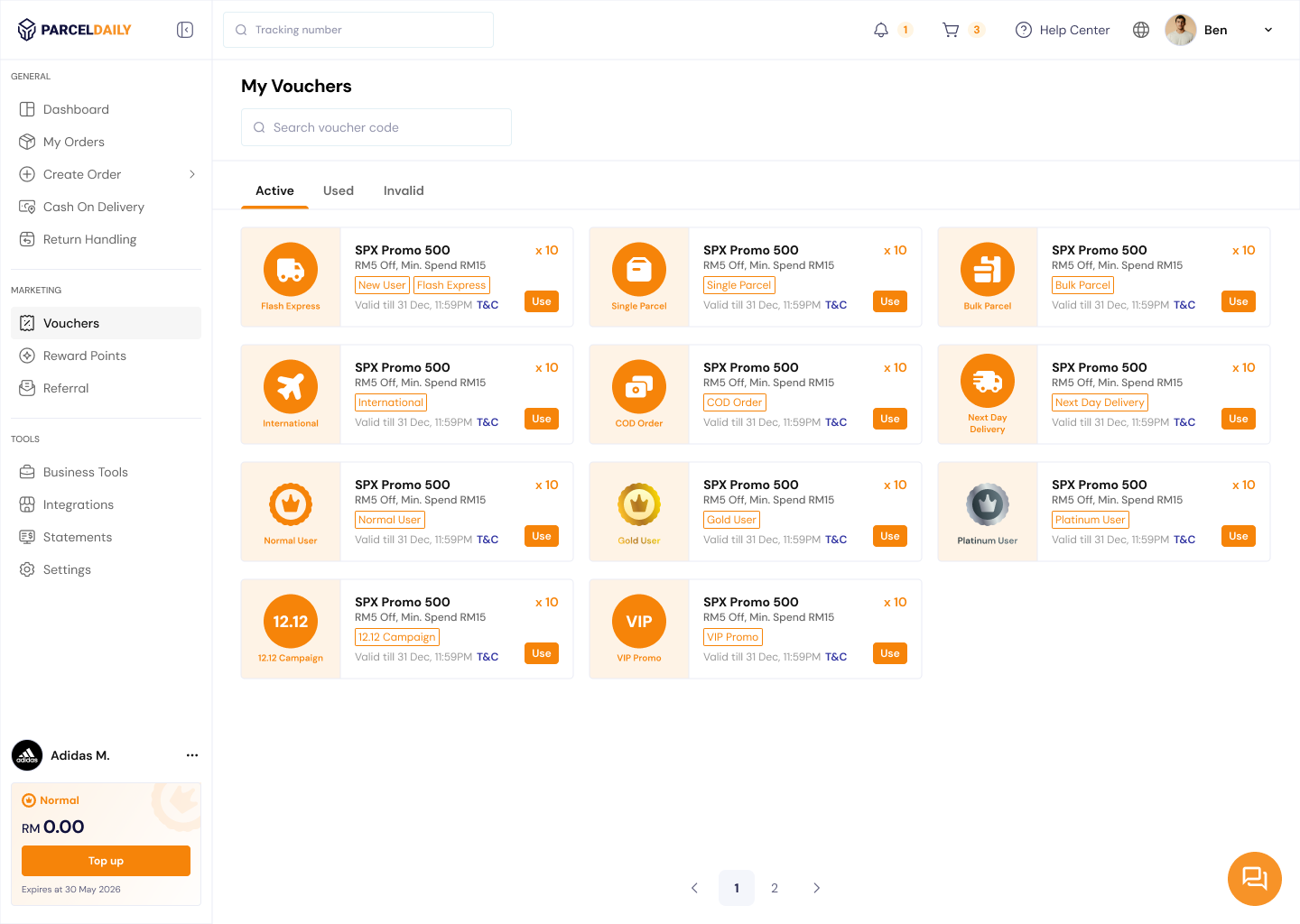Click the Search voucher code field
Image resolution: width=1300 pixels, height=924 pixels.
[x=376, y=127]
